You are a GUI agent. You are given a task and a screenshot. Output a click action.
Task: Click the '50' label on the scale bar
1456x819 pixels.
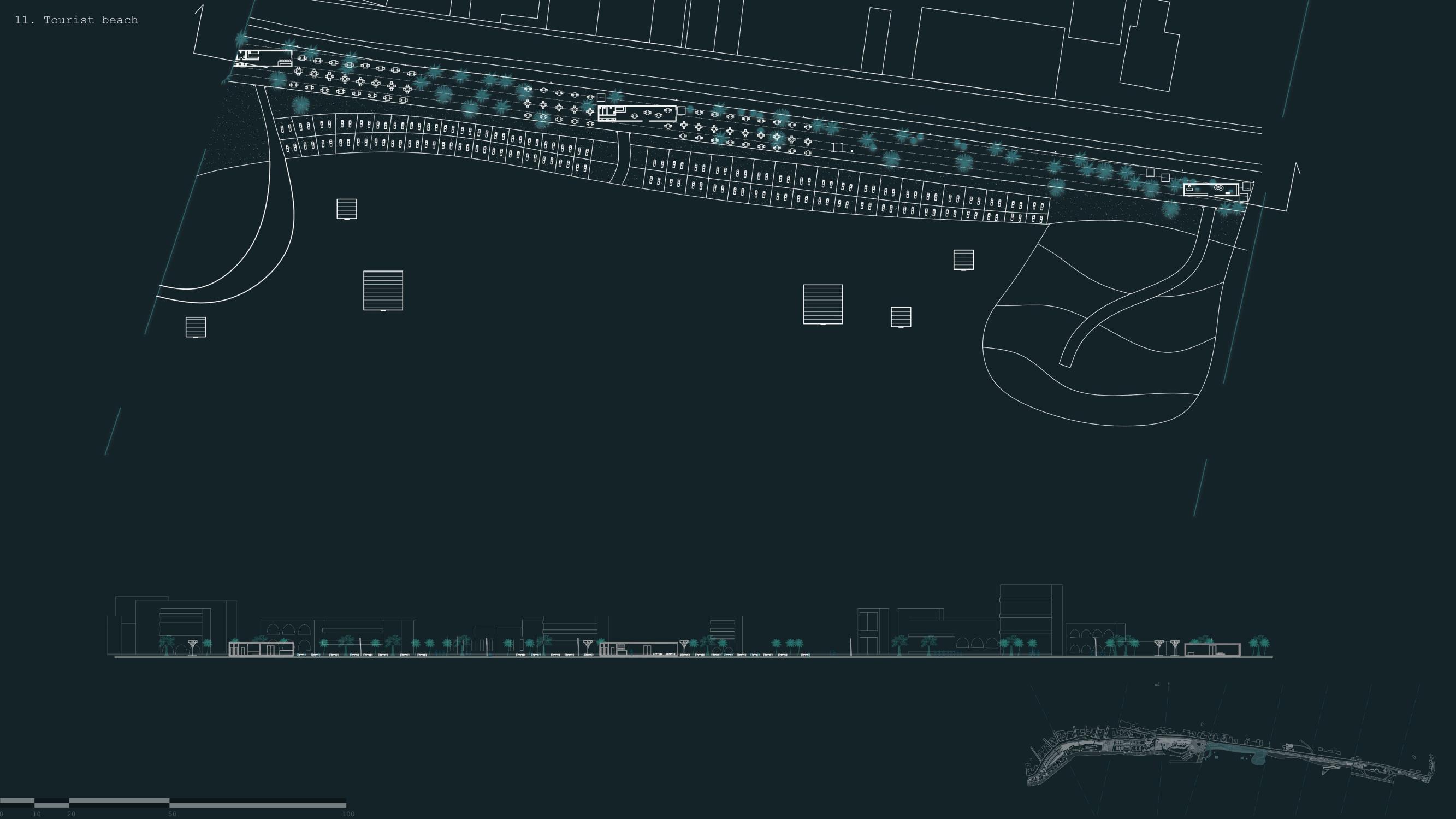pos(172,814)
